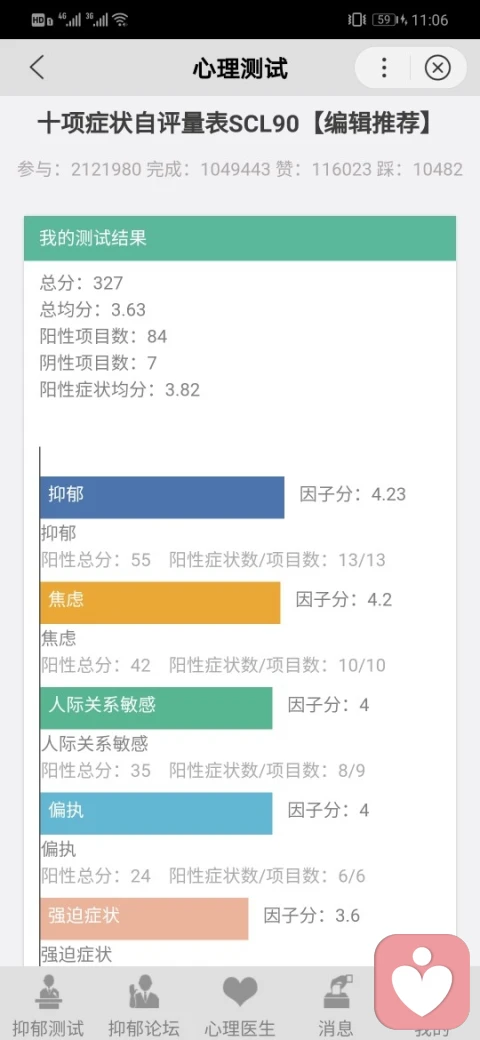Open the 抑郁论坛 forum icon tab
The height and width of the screenshot is (1040, 480).
point(144,993)
